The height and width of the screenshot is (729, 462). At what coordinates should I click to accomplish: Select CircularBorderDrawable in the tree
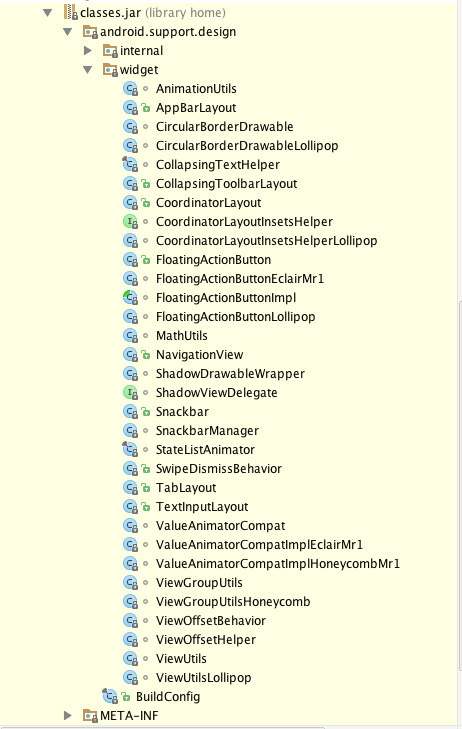tap(224, 126)
